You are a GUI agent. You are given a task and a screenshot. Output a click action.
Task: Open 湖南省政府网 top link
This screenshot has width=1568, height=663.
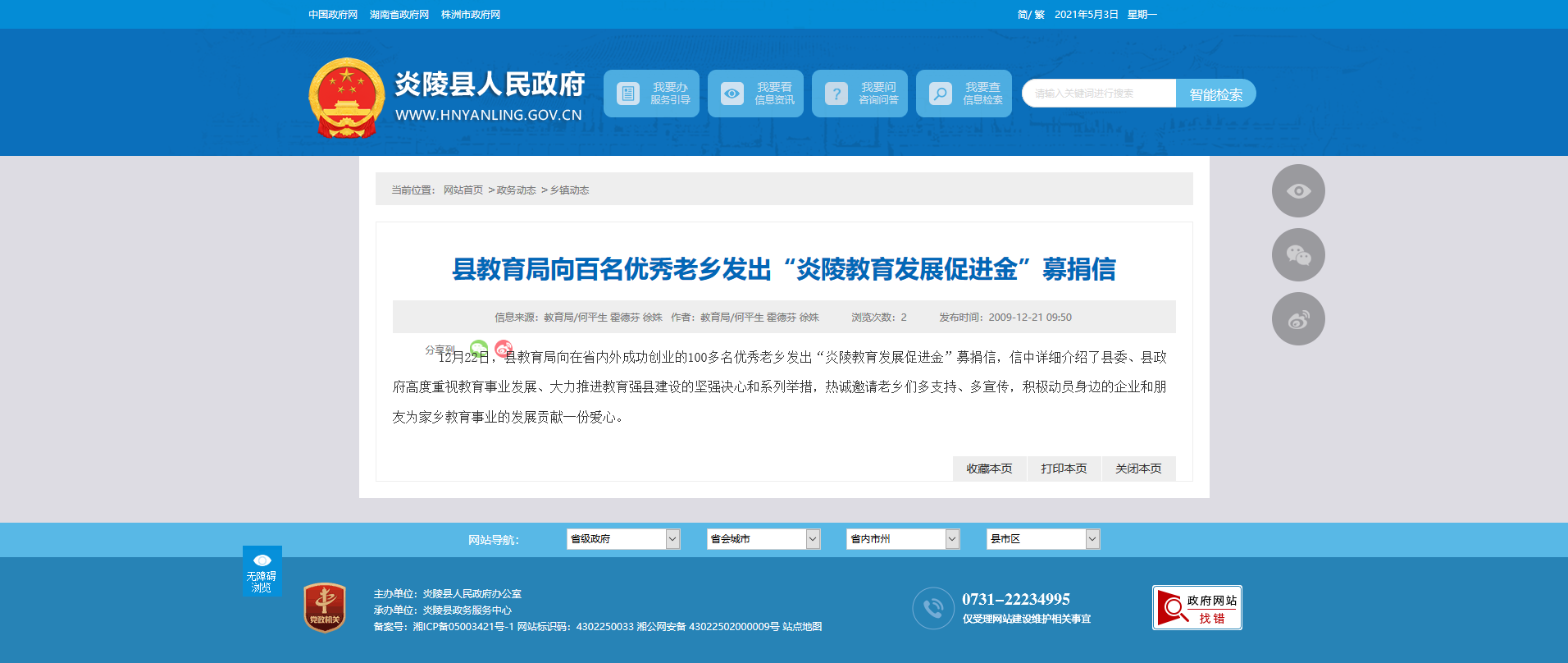pyautogui.click(x=399, y=15)
